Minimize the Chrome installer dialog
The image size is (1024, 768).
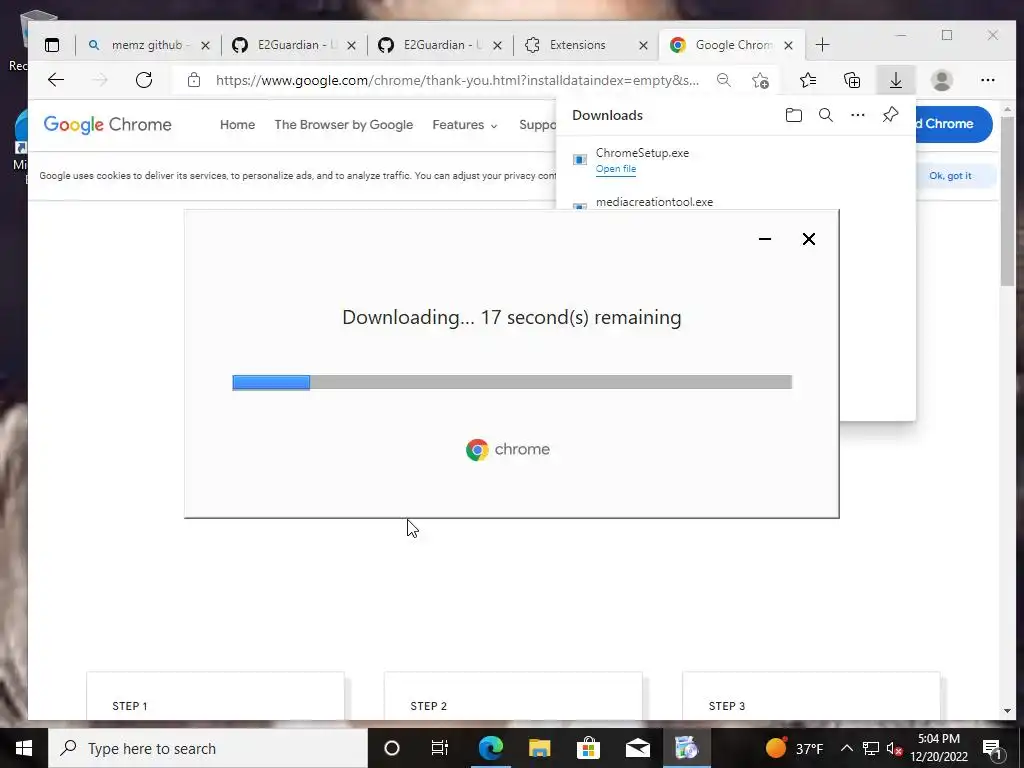[765, 239]
